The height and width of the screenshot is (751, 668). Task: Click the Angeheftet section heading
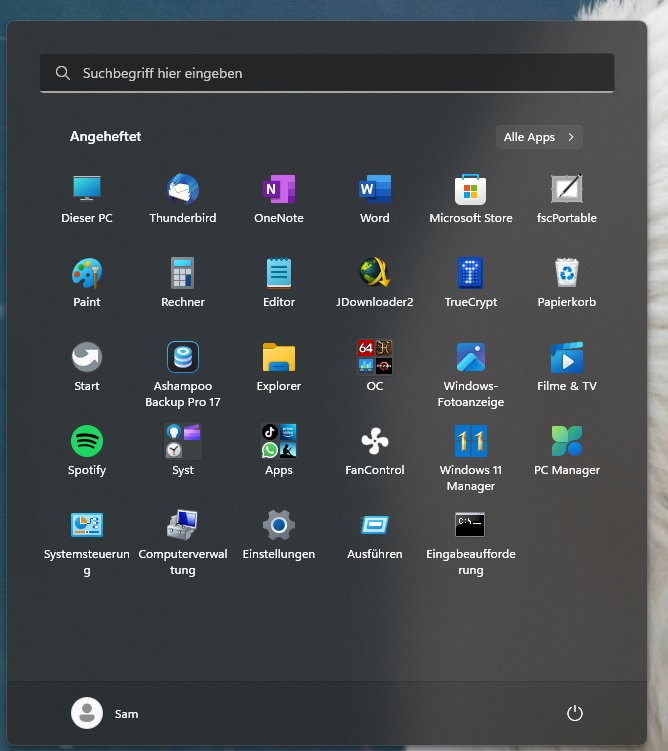point(105,137)
